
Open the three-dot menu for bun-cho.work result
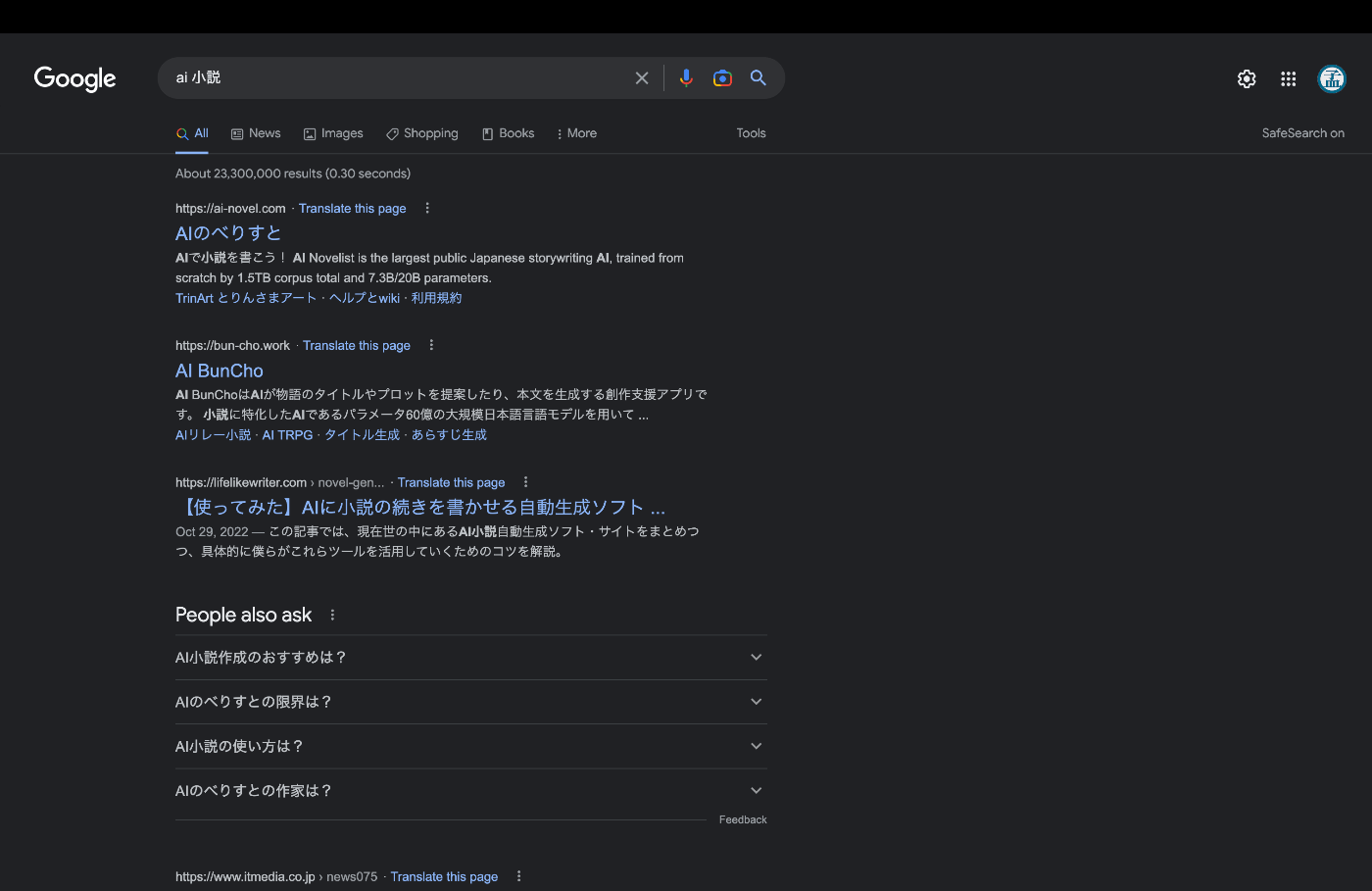431,345
